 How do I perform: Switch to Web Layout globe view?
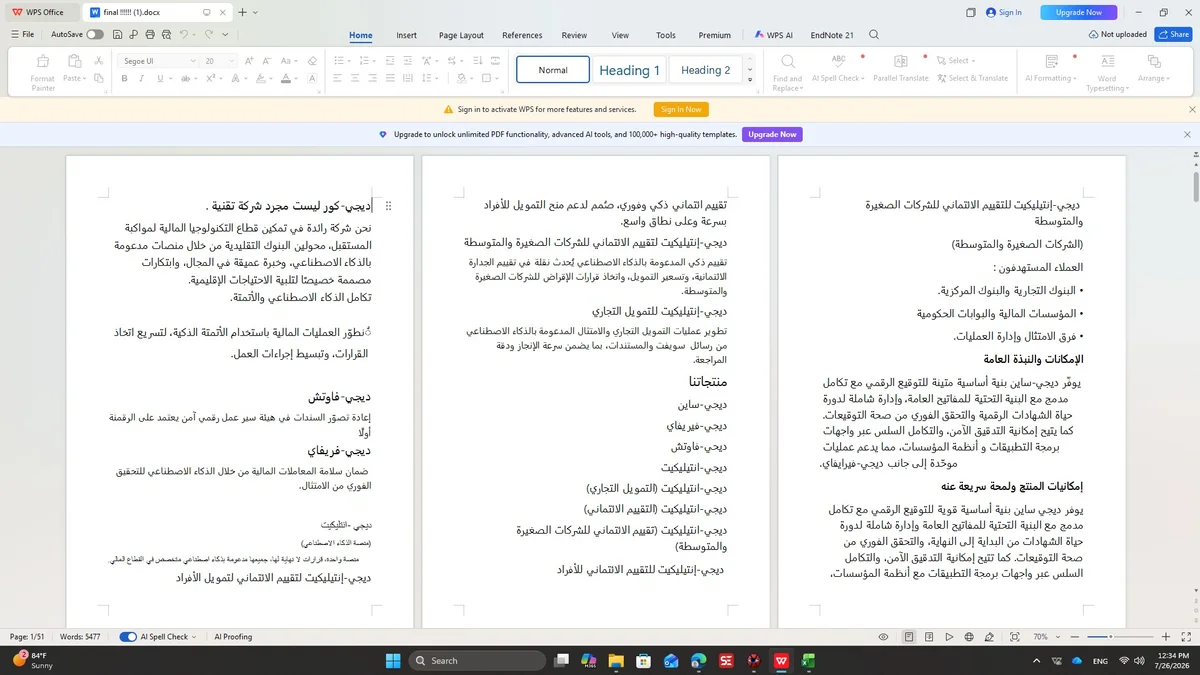(x=969, y=637)
